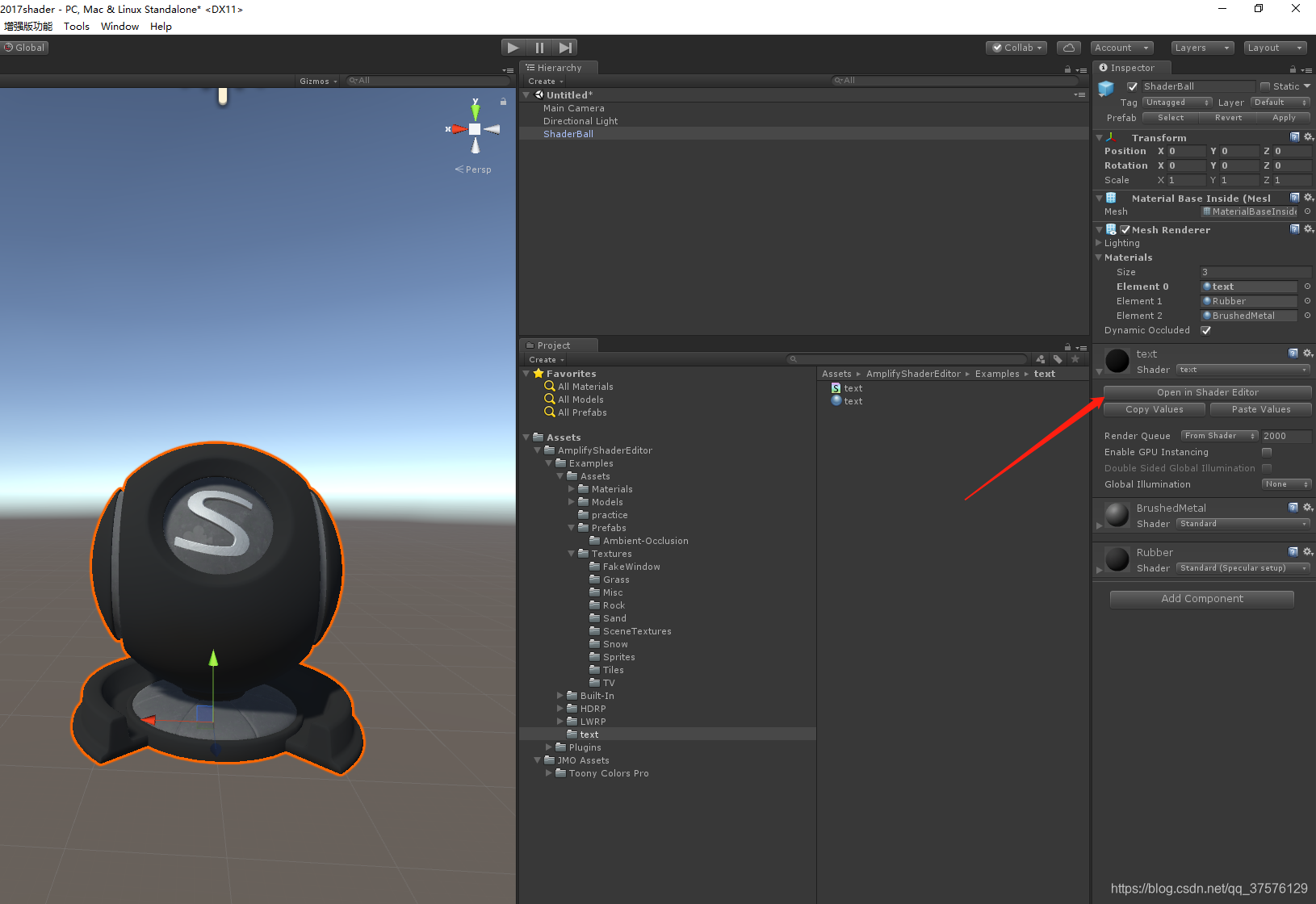Open Mesh Renderer gear settings menu
The height and width of the screenshot is (904, 1316).
click(x=1309, y=229)
